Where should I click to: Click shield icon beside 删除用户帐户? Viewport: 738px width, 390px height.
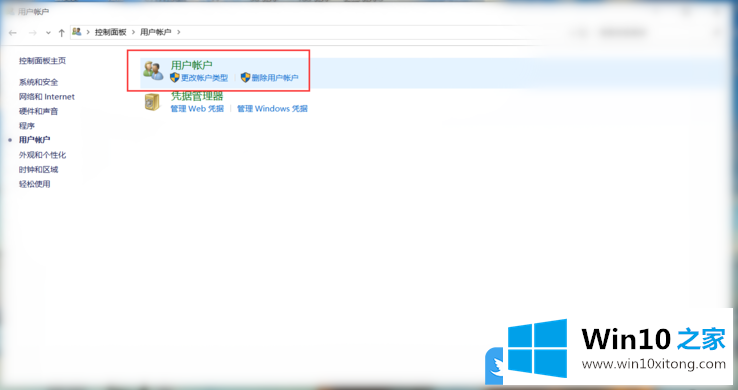[x=245, y=78]
